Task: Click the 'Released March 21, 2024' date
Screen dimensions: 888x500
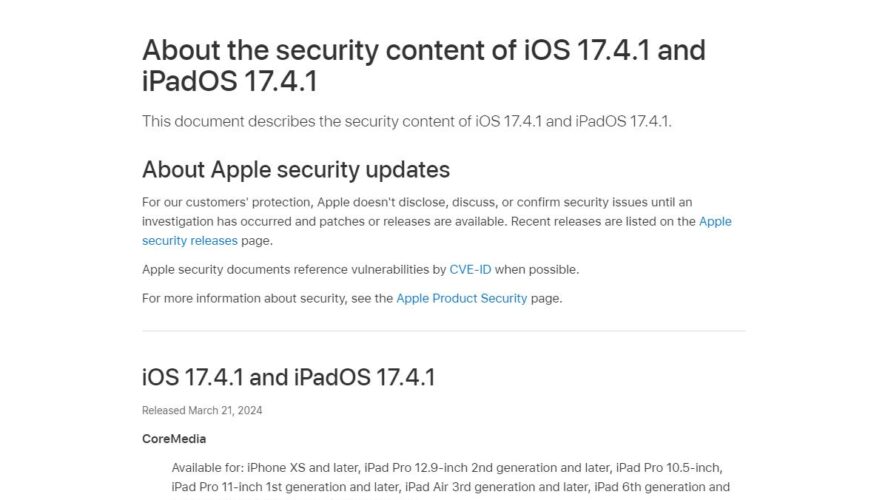Action: tap(202, 411)
